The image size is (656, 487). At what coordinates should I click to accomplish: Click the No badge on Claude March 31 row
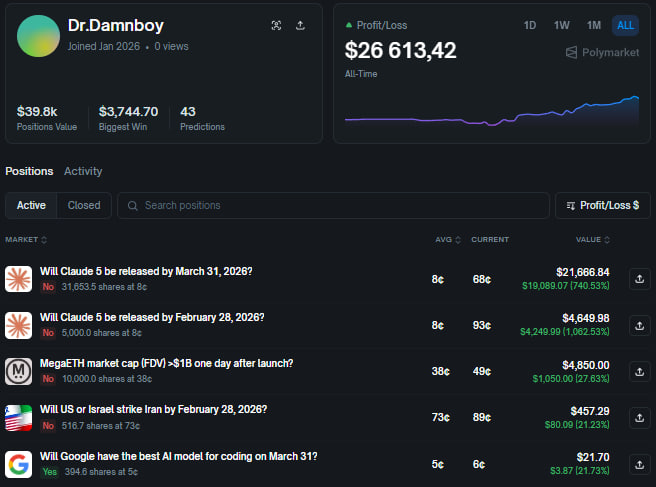[48, 287]
